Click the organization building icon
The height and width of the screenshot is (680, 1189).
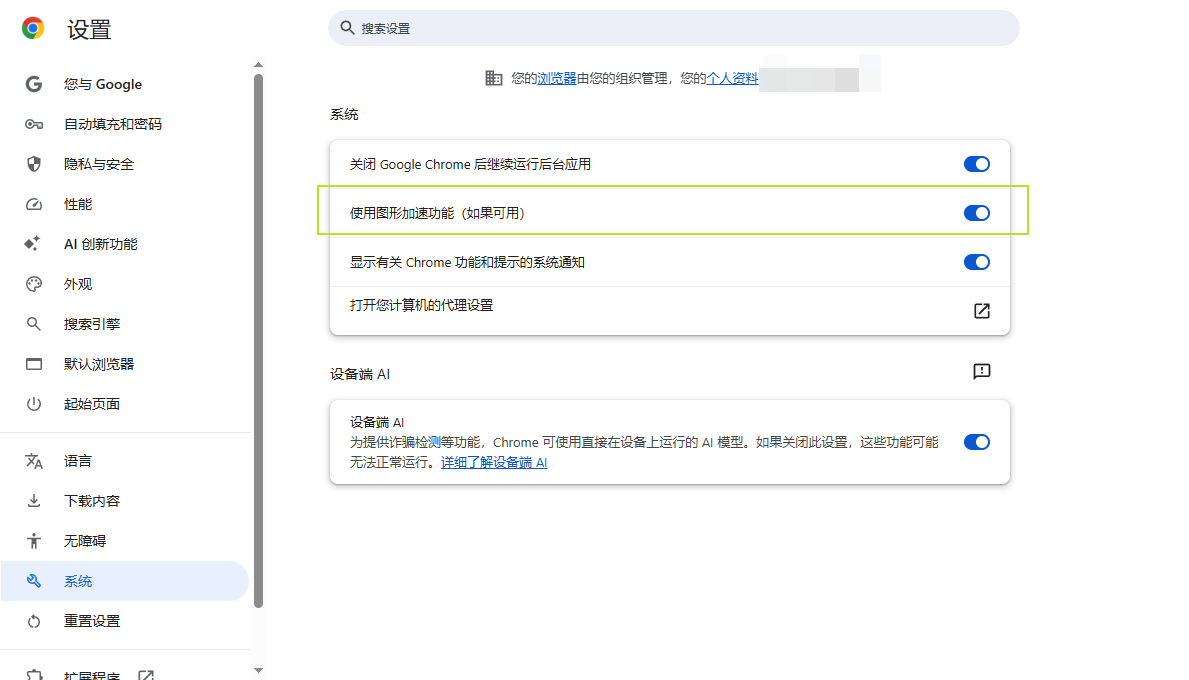[x=494, y=78]
